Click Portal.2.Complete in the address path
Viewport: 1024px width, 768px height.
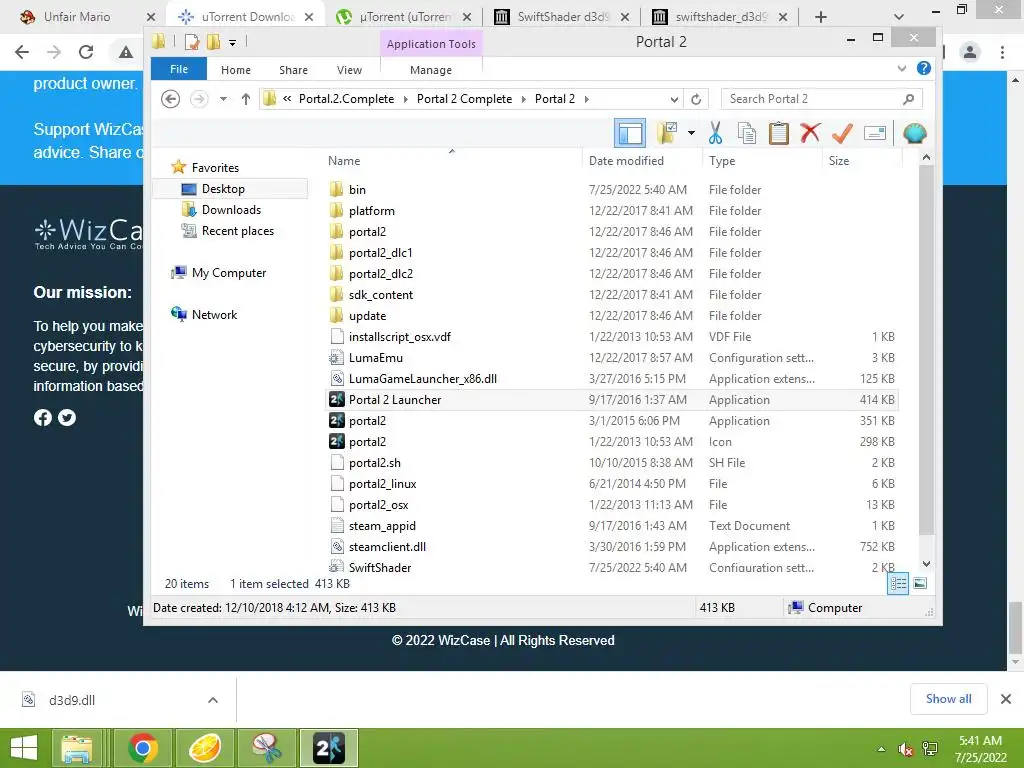pos(346,99)
